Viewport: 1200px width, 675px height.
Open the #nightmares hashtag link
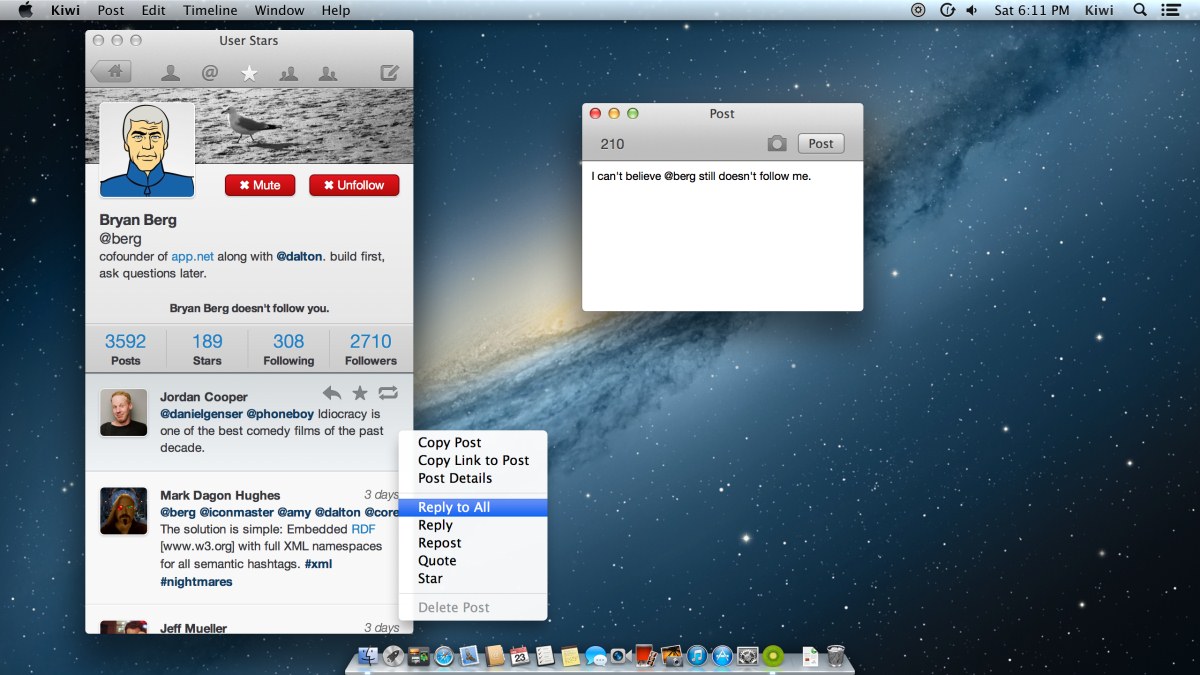tap(196, 582)
